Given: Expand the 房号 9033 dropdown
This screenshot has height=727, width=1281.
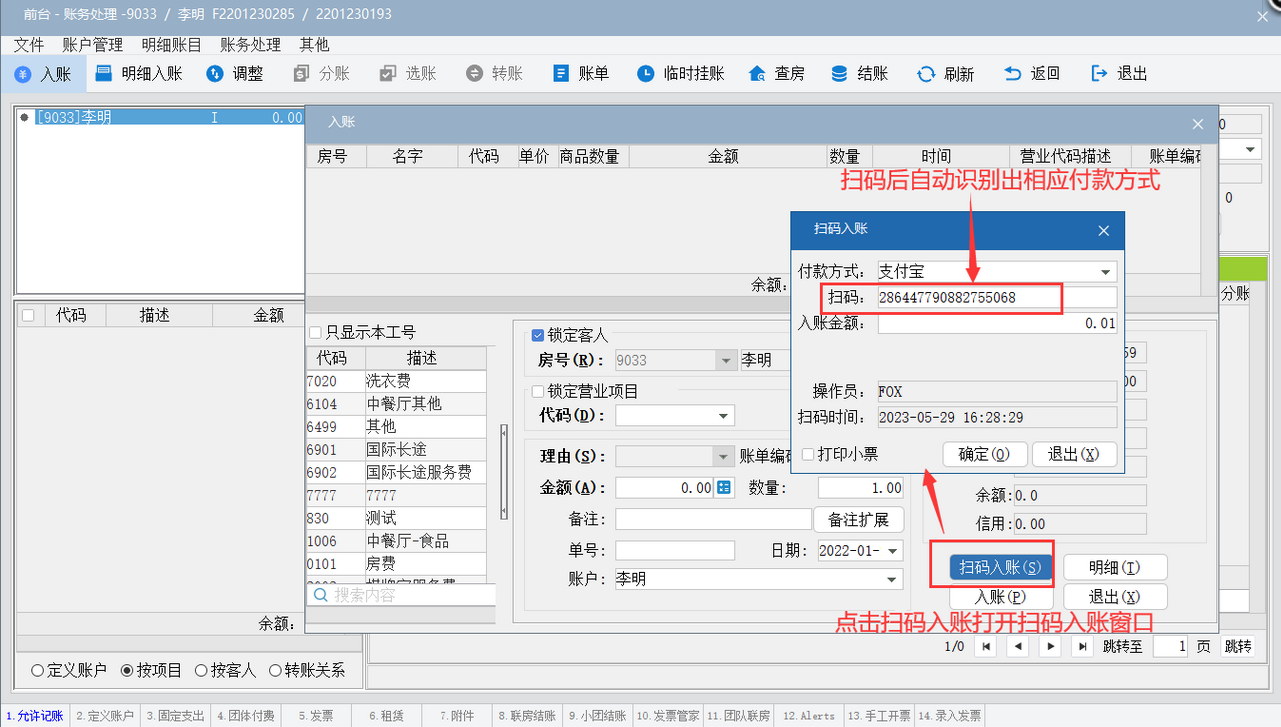Looking at the screenshot, I should [x=725, y=360].
